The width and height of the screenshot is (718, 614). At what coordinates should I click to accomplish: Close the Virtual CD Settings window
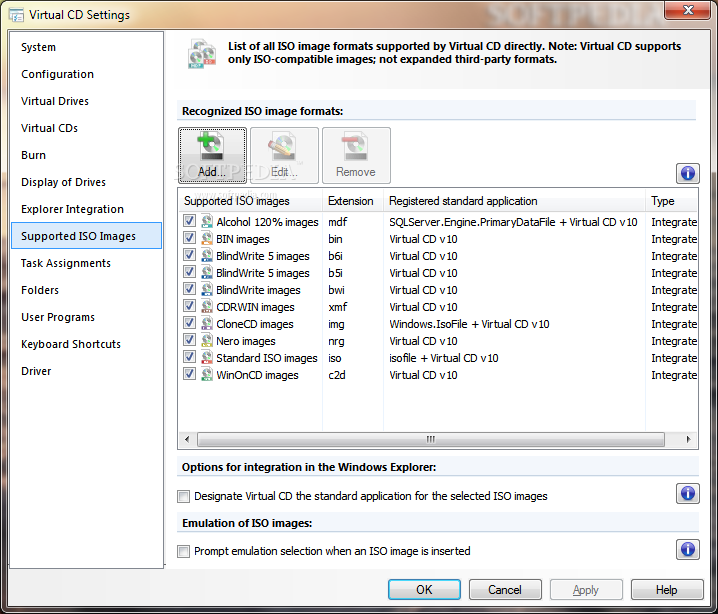point(688,10)
